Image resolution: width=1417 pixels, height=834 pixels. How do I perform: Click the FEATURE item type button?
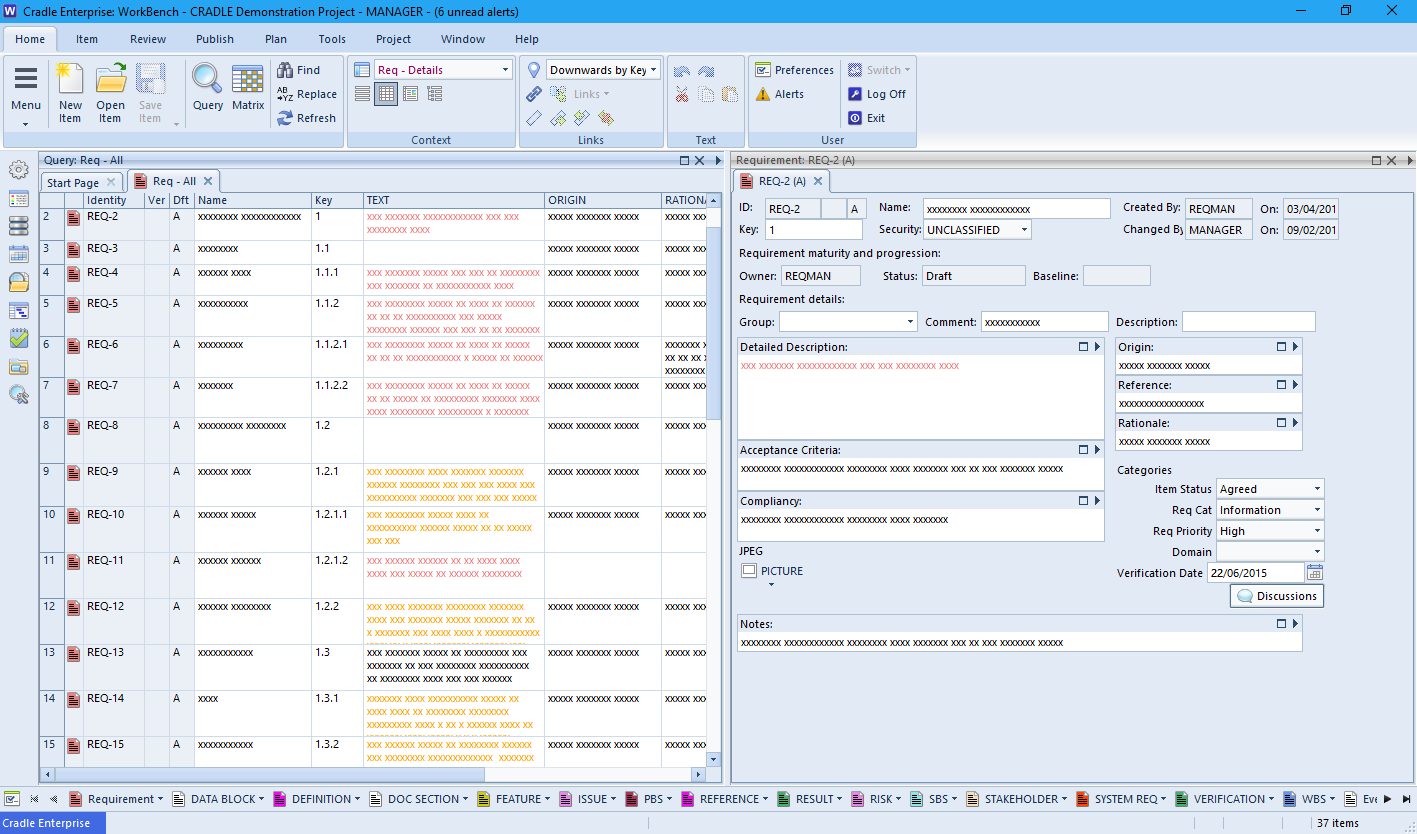pos(511,799)
